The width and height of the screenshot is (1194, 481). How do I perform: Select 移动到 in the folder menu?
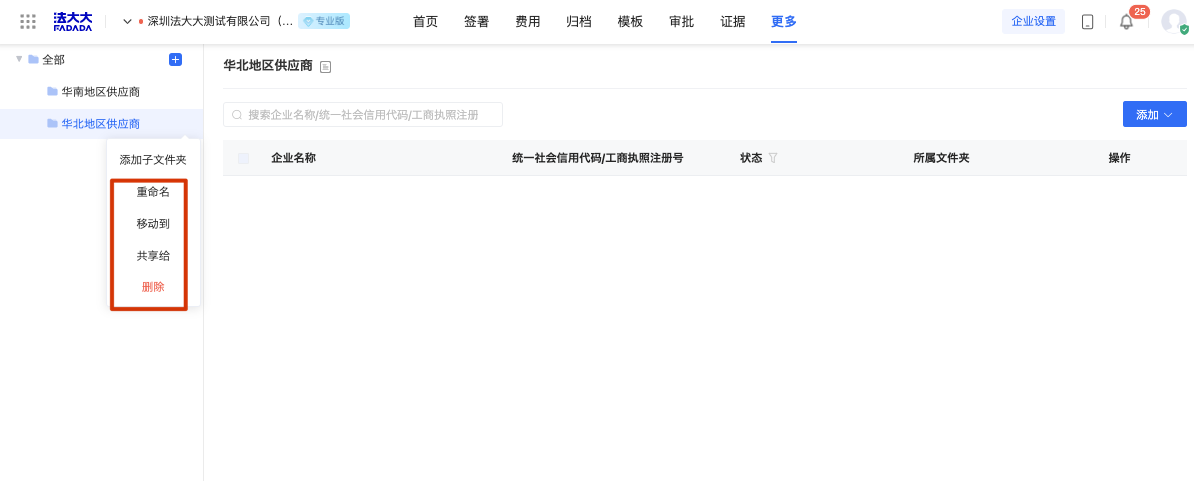coord(153,224)
